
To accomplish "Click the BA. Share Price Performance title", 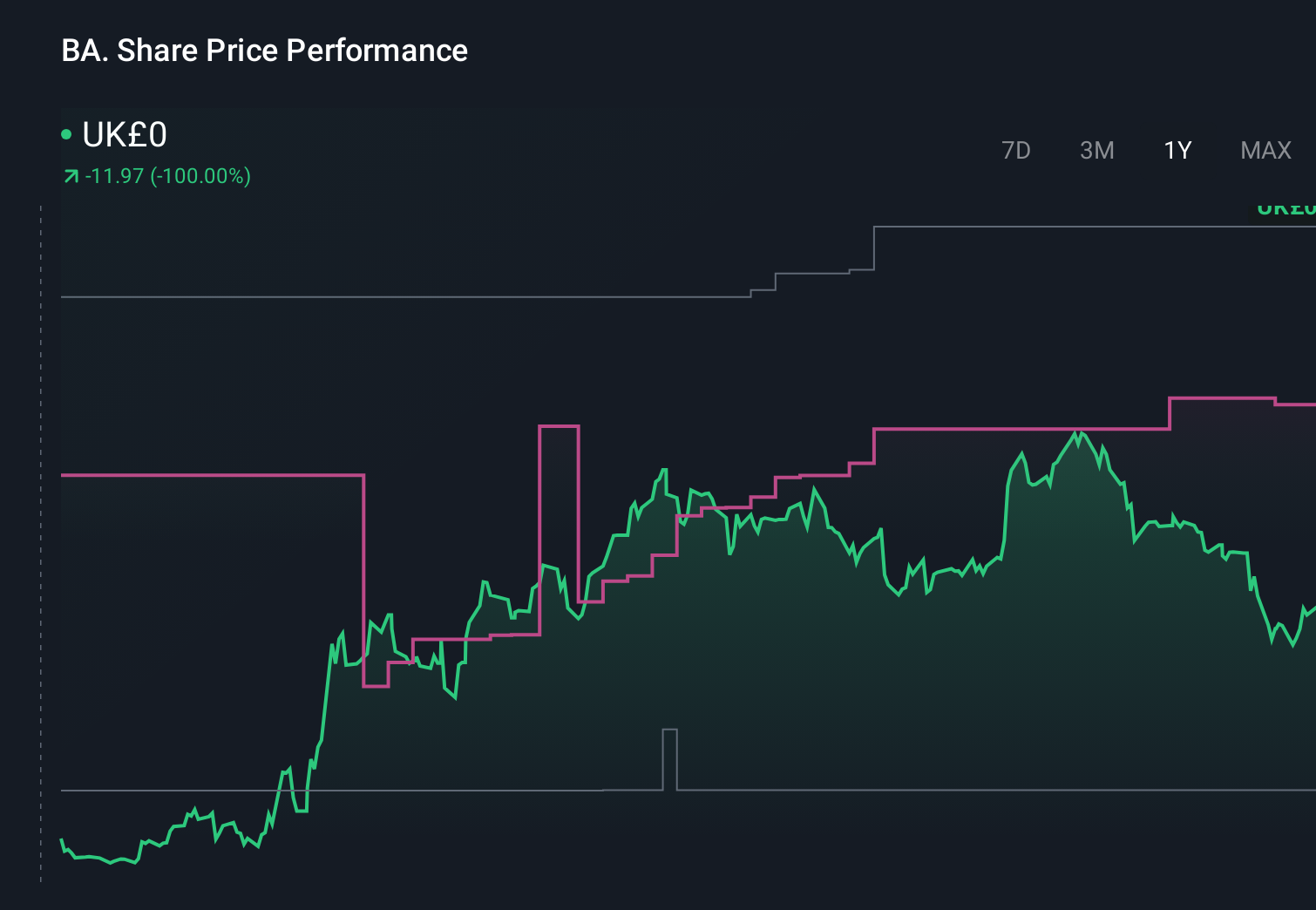I will pyautogui.click(x=263, y=51).
